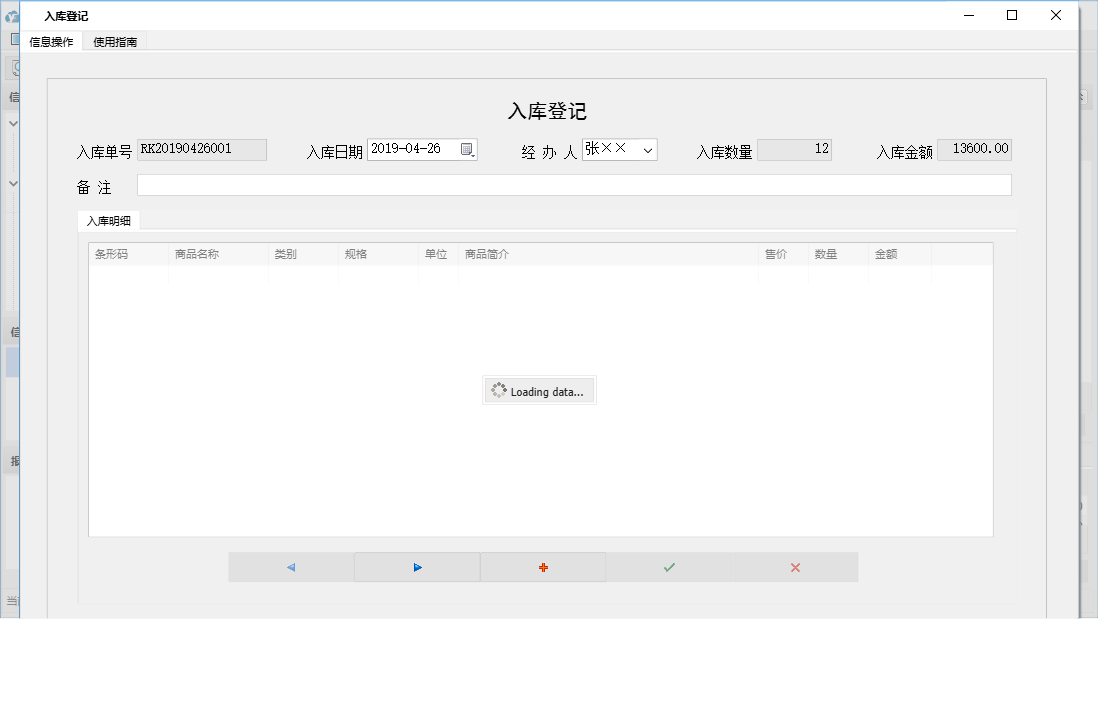This screenshot has height=715, width=1098.
Task: Click the red X icon to cancel entry
Action: (795, 567)
